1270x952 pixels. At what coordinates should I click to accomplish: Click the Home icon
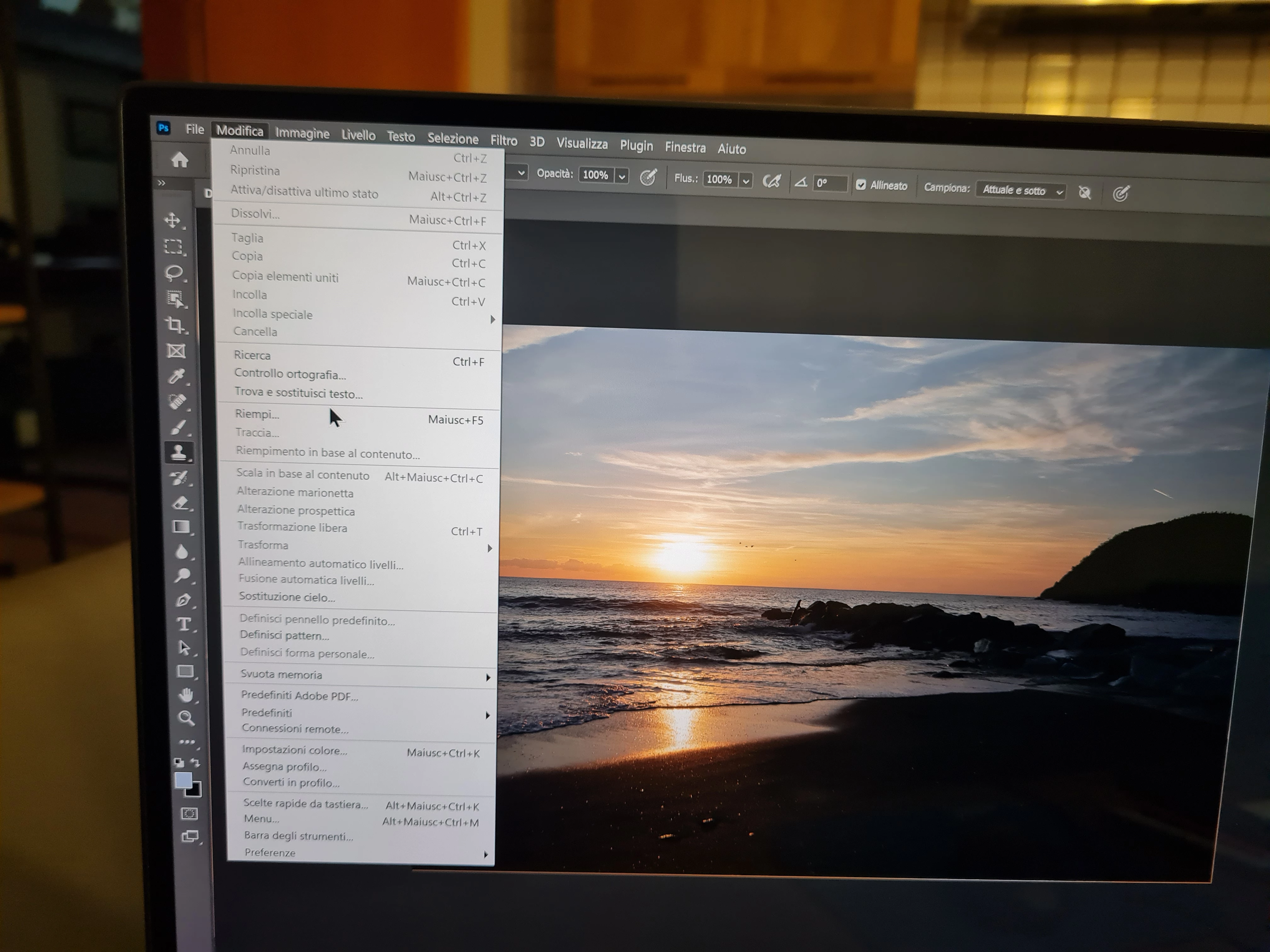click(180, 160)
